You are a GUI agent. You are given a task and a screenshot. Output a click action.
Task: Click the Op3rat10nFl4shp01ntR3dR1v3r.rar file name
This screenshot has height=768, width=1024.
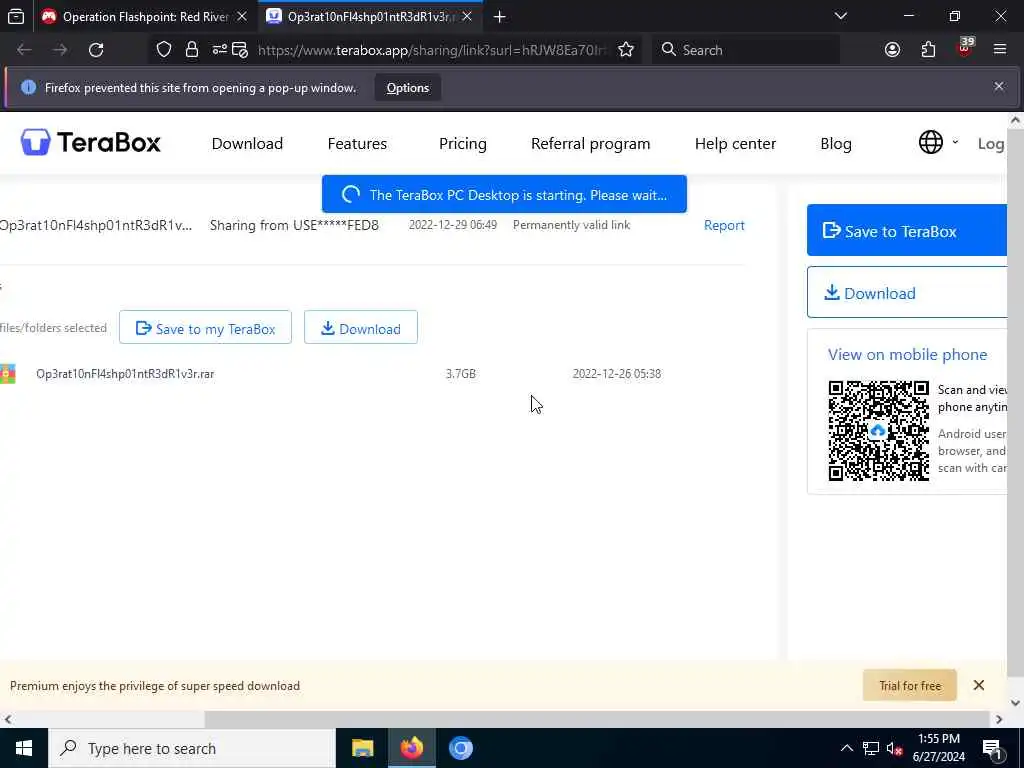pos(125,374)
